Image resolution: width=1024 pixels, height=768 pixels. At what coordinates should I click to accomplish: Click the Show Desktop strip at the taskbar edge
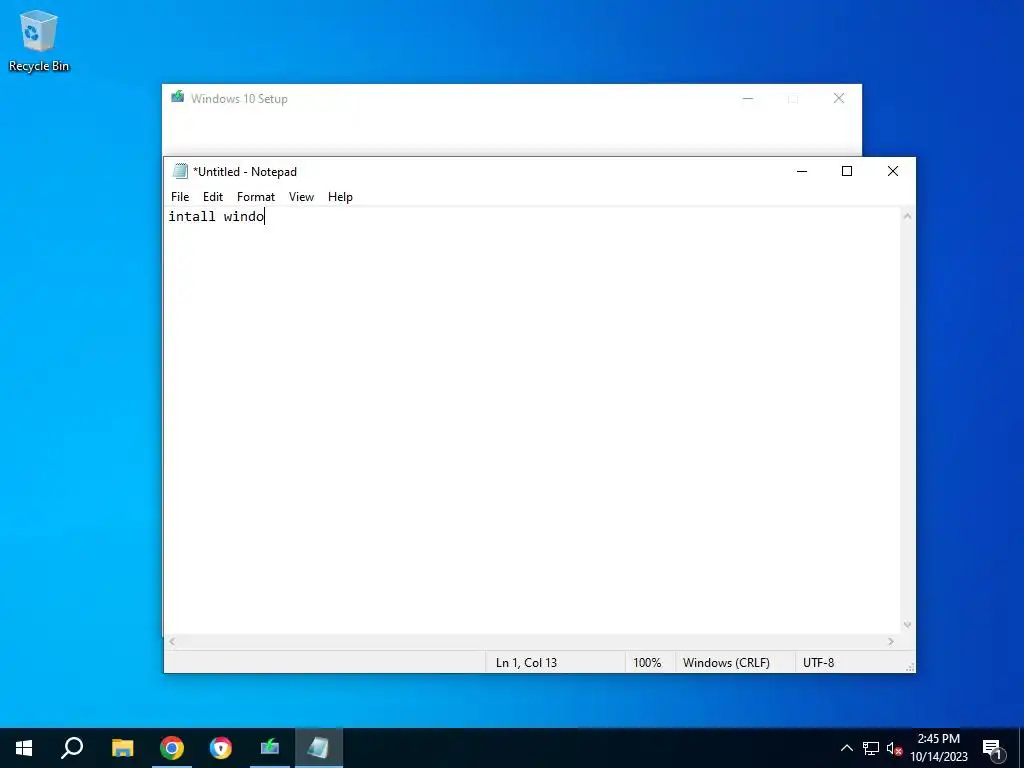pos(1021,748)
